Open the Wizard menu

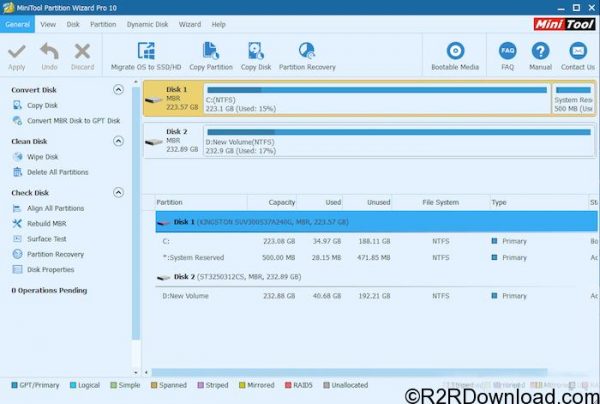[190, 24]
